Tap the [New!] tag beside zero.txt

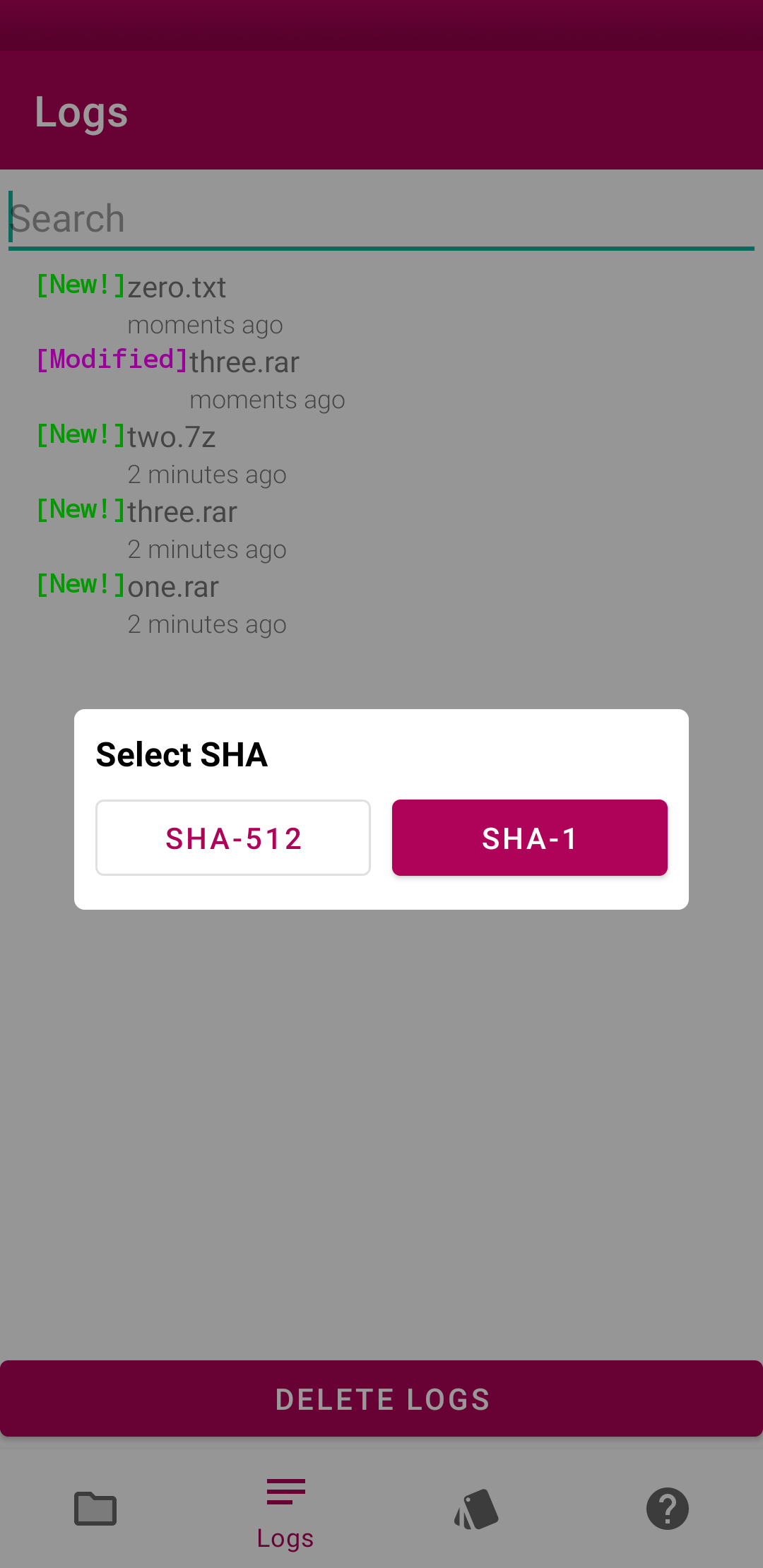point(81,285)
